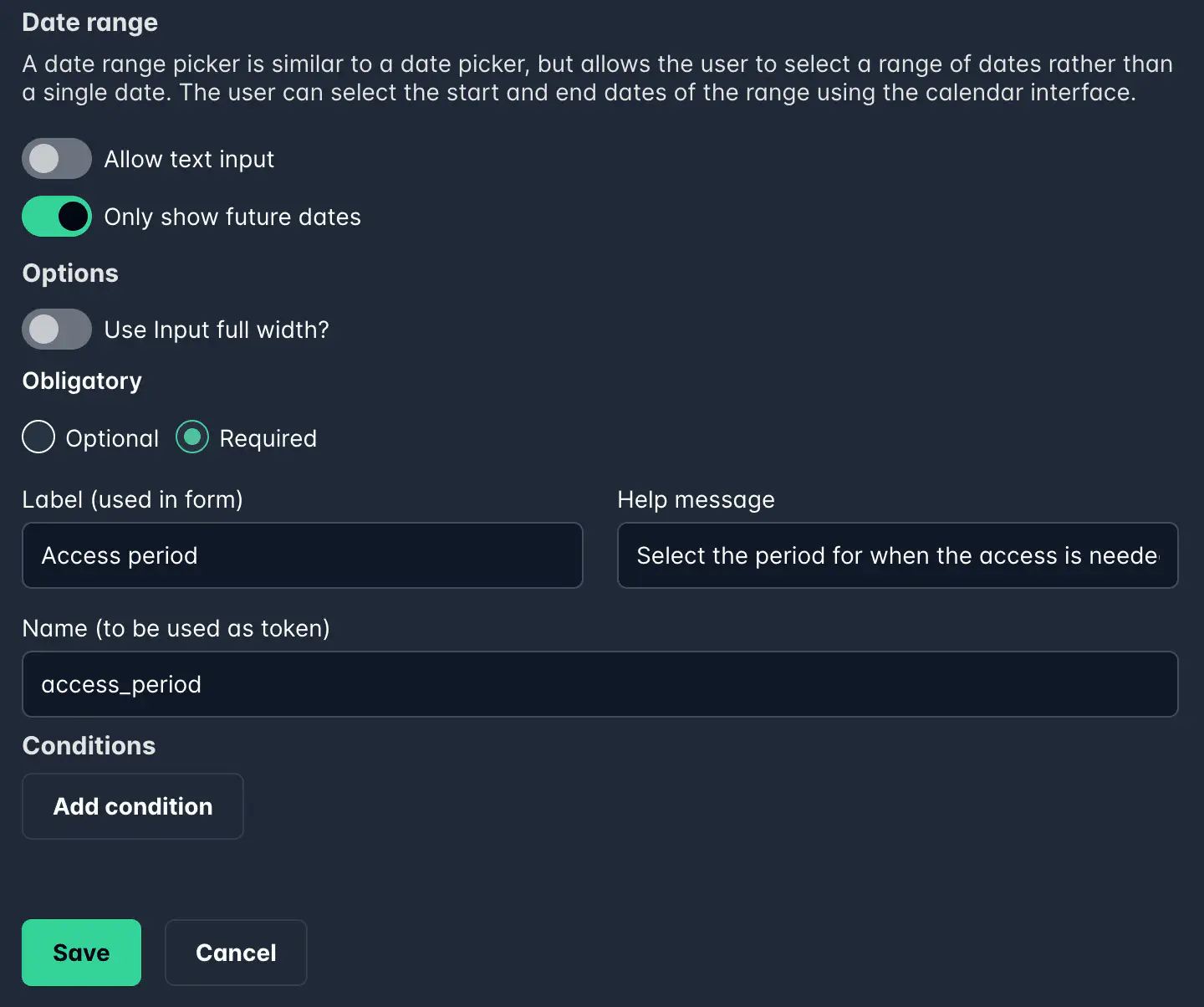The width and height of the screenshot is (1204, 1007).
Task: Click the Name (to be used as token) caption
Action: click(176, 628)
